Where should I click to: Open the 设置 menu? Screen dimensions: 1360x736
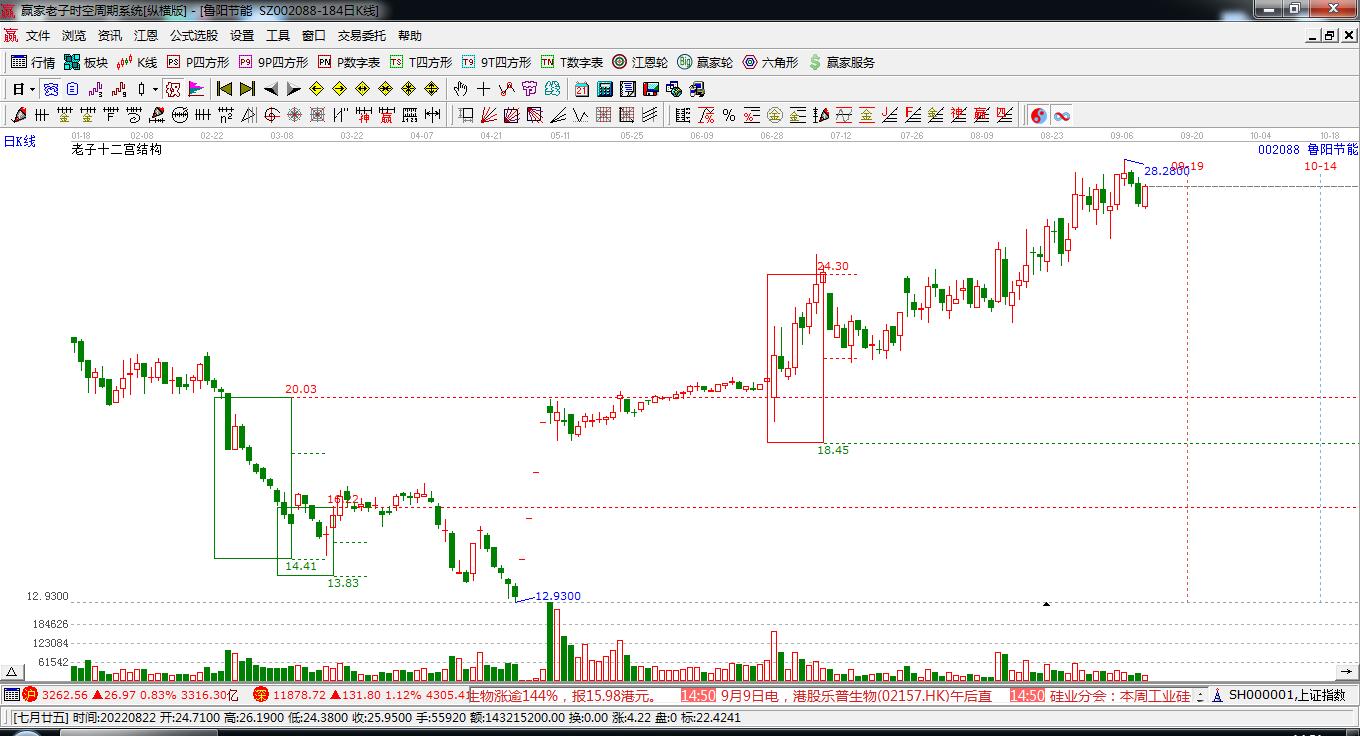click(242, 35)
